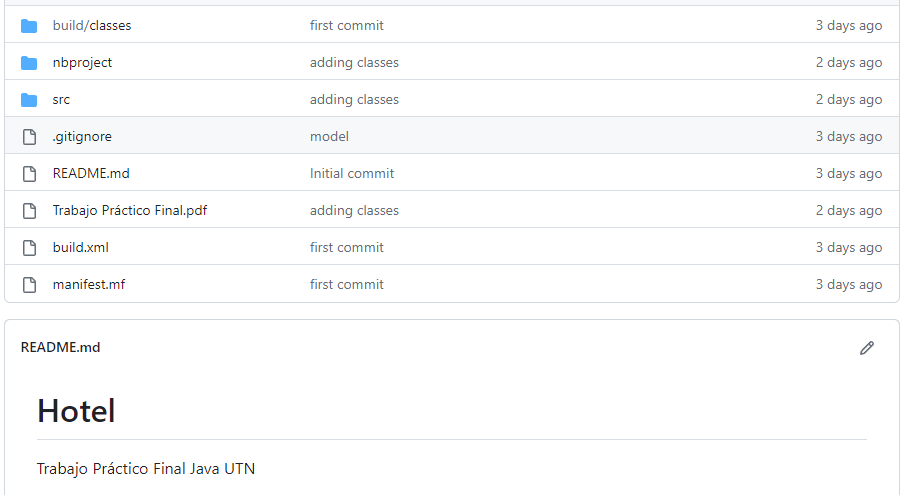
Task: Click the manifest.mf file icon
Action: 29,285
